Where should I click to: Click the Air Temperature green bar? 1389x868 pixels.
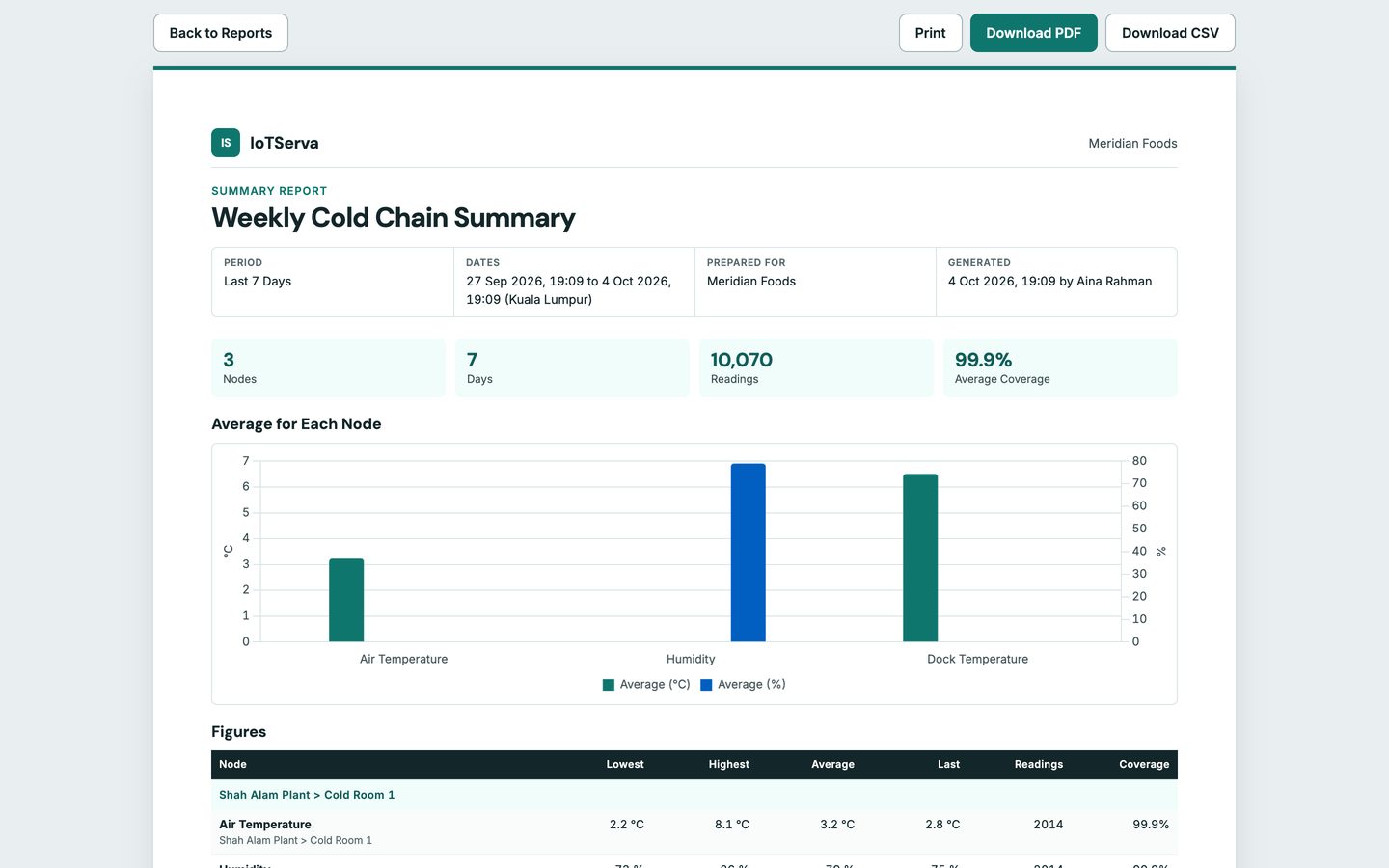tap(346, 600)
